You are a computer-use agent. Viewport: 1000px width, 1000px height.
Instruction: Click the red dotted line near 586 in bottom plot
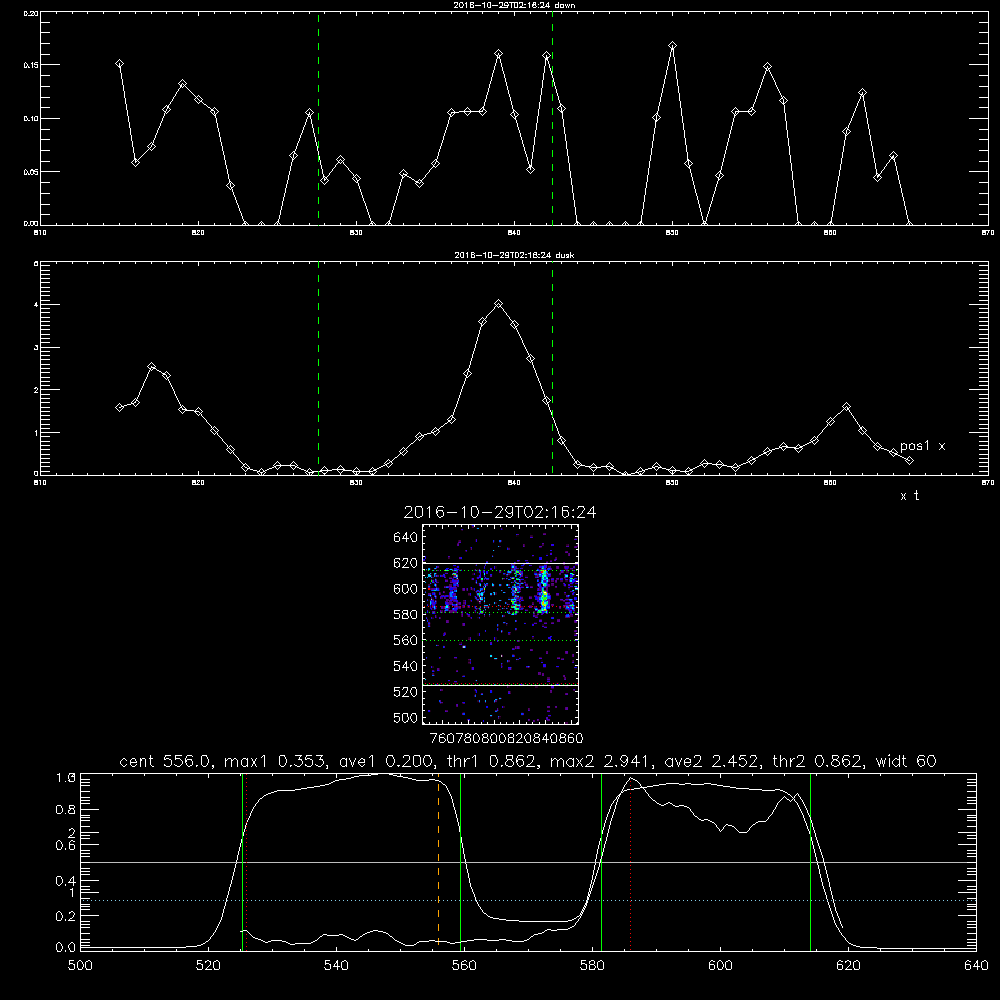click(x=630, y=861)
